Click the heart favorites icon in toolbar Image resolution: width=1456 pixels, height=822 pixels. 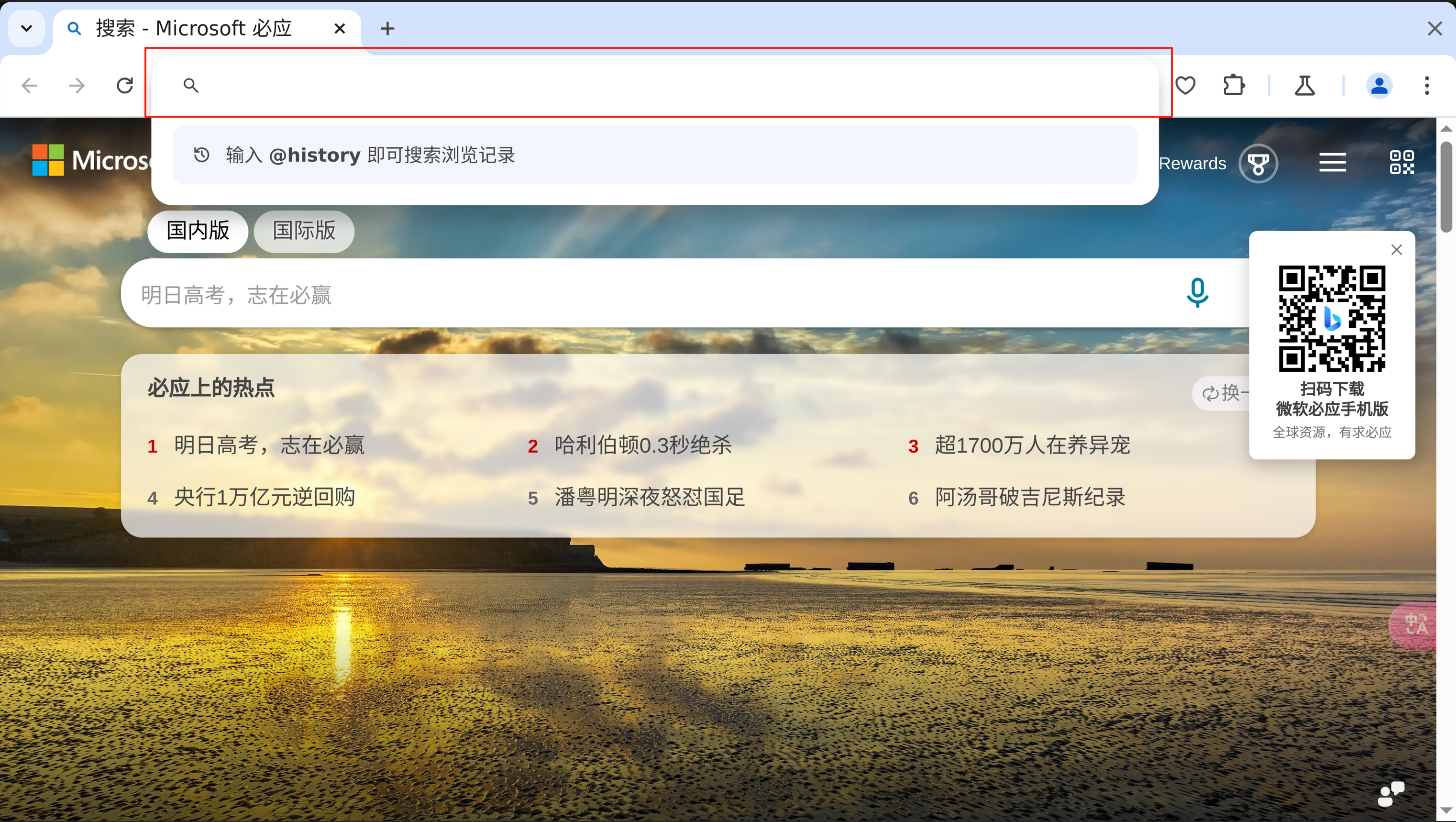1185,86
